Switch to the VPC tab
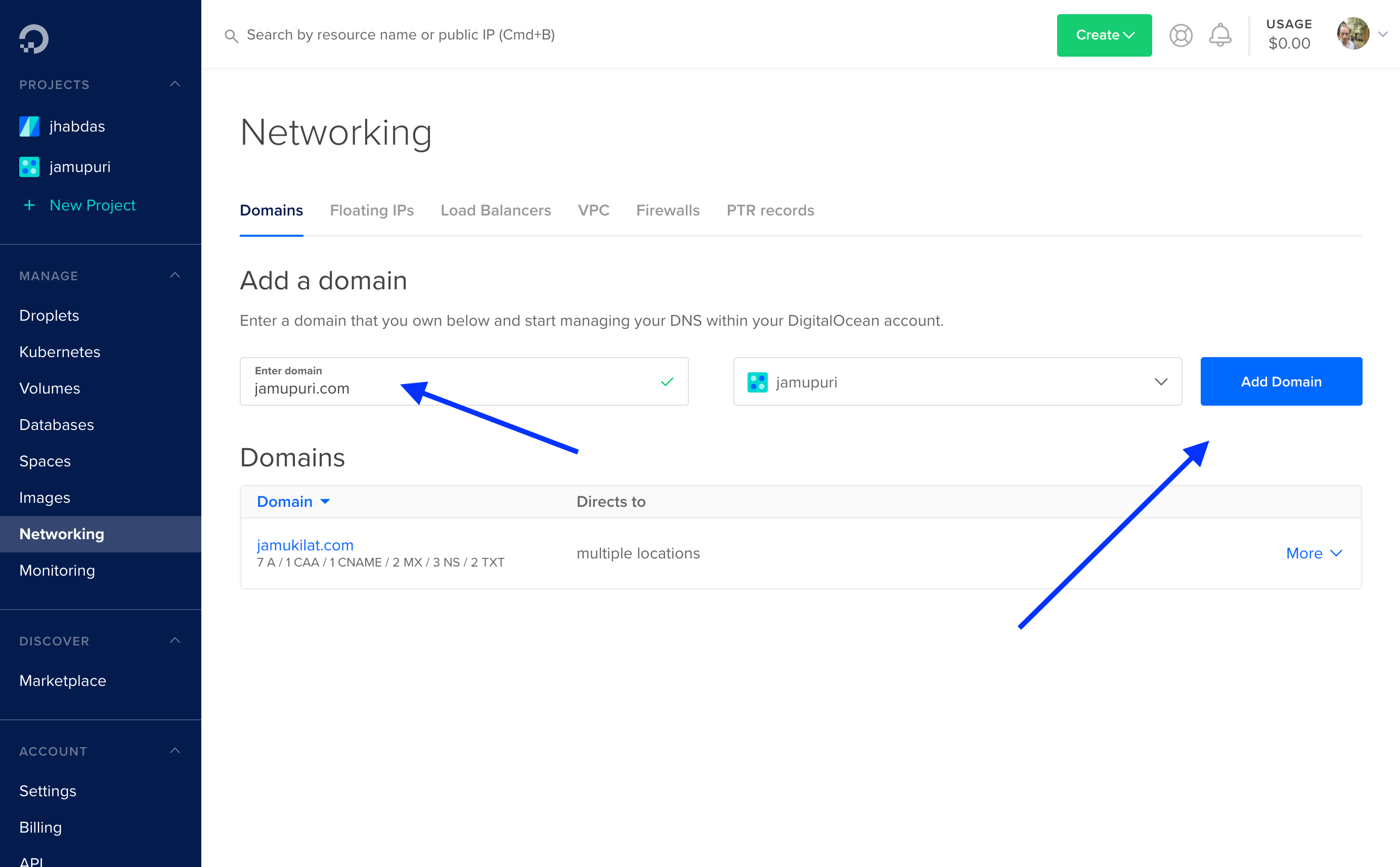1400x867 pixels. (593, 210)
